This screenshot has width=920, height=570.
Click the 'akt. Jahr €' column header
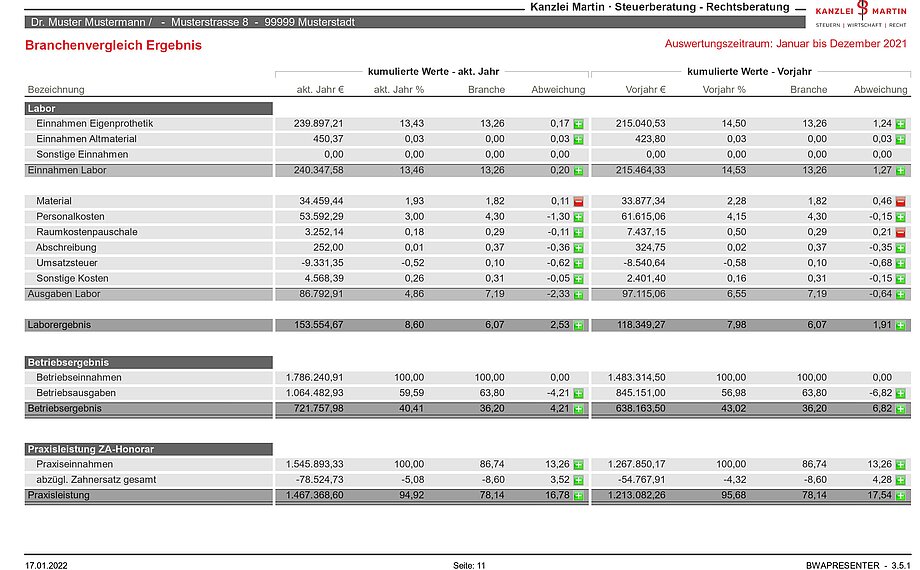(x=320, y=90)
